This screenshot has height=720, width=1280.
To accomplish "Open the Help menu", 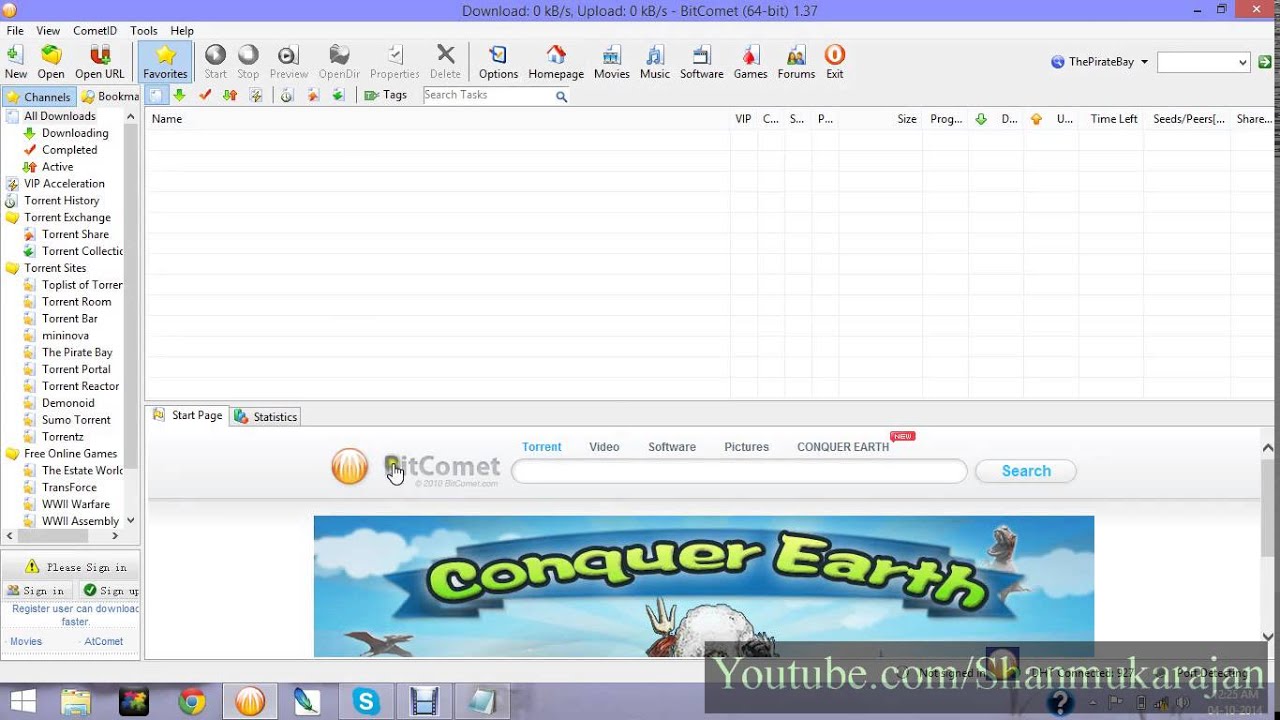I will 182,31.
